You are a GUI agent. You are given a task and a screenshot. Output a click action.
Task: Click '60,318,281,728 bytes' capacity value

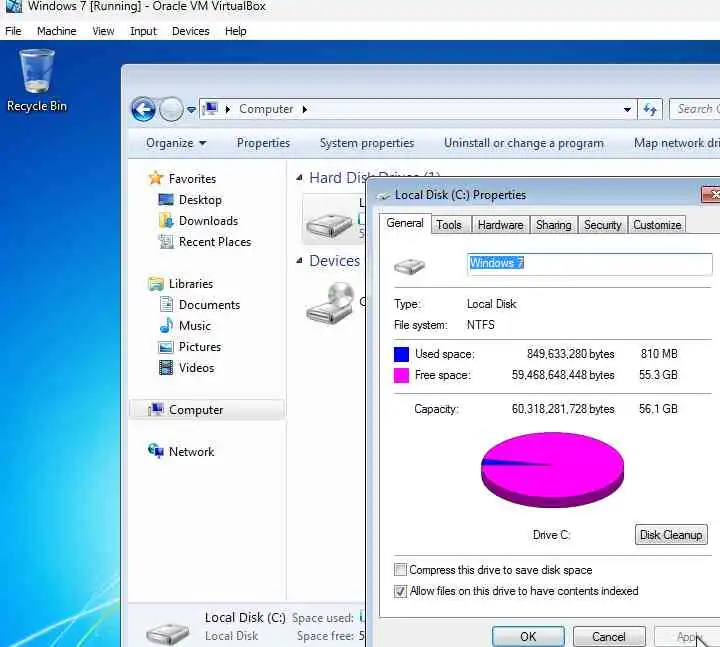pyautogui.click(x=563, y=409)
